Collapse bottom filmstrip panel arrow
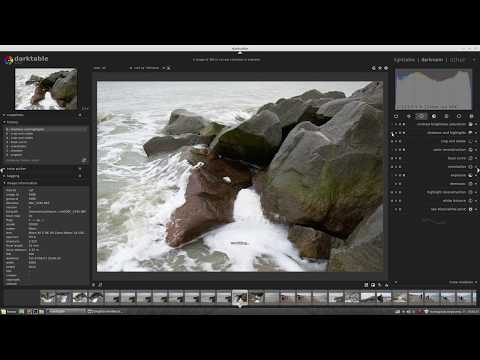Image resolution: width=480 pixels, height=360 pixels. click(x=240, y=306)
